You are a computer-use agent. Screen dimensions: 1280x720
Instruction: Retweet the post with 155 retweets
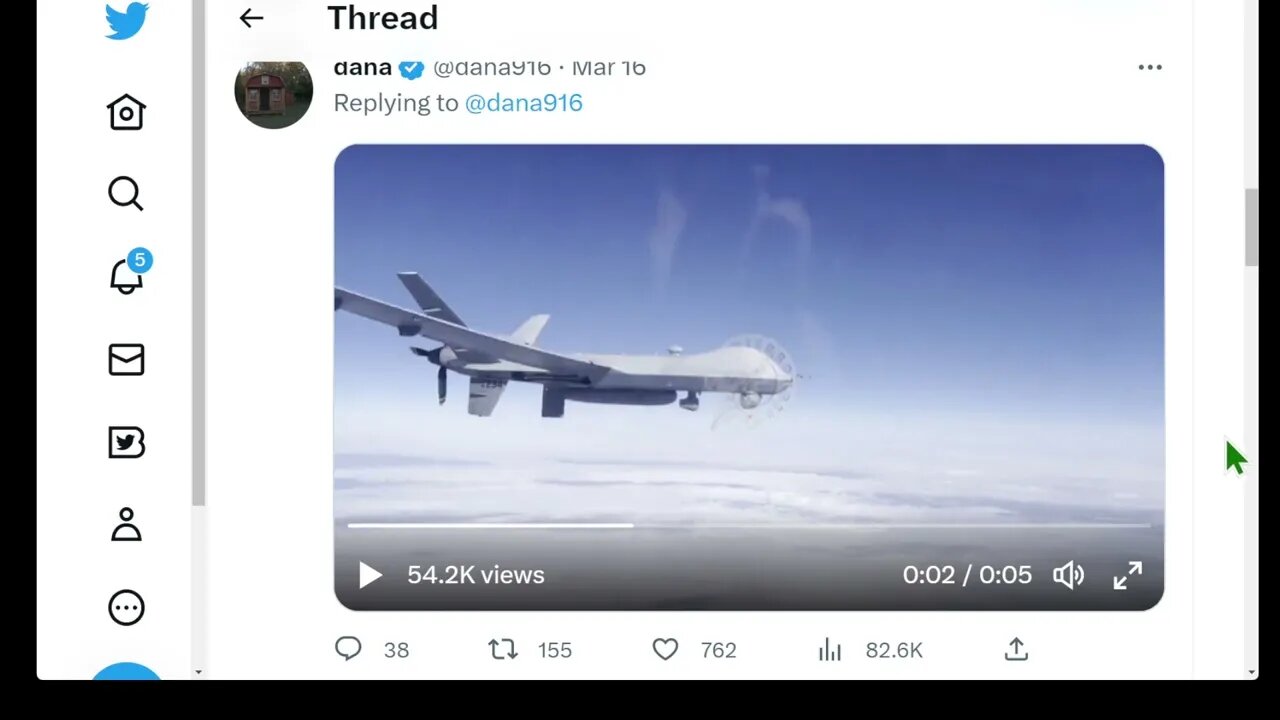(502, 650)
